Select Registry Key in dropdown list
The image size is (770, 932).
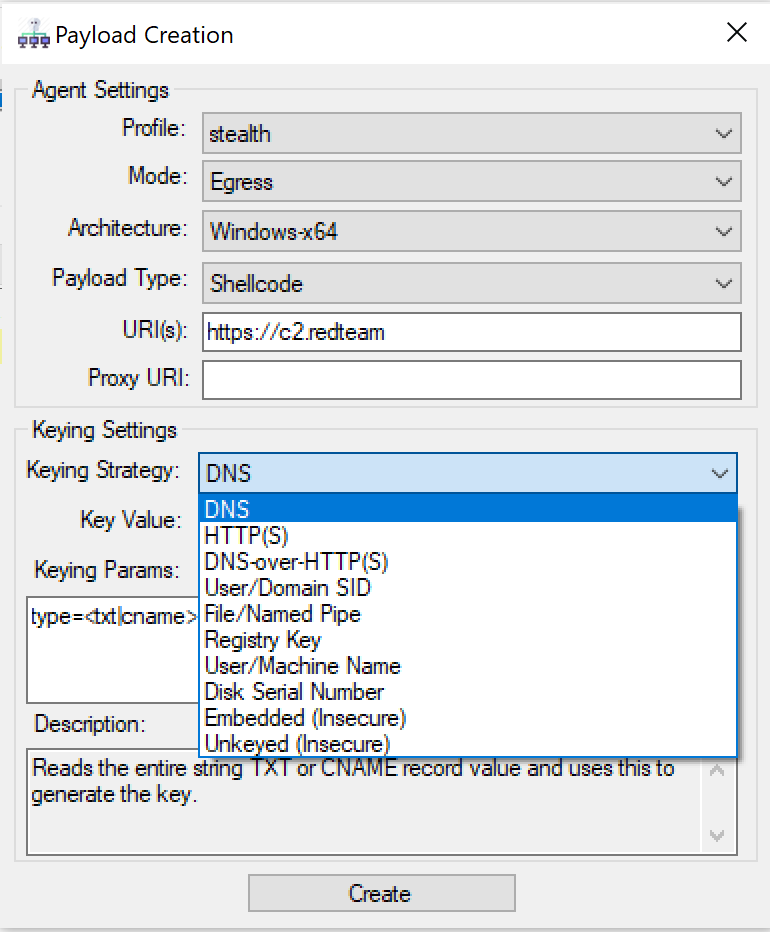[x=467, y=640]
